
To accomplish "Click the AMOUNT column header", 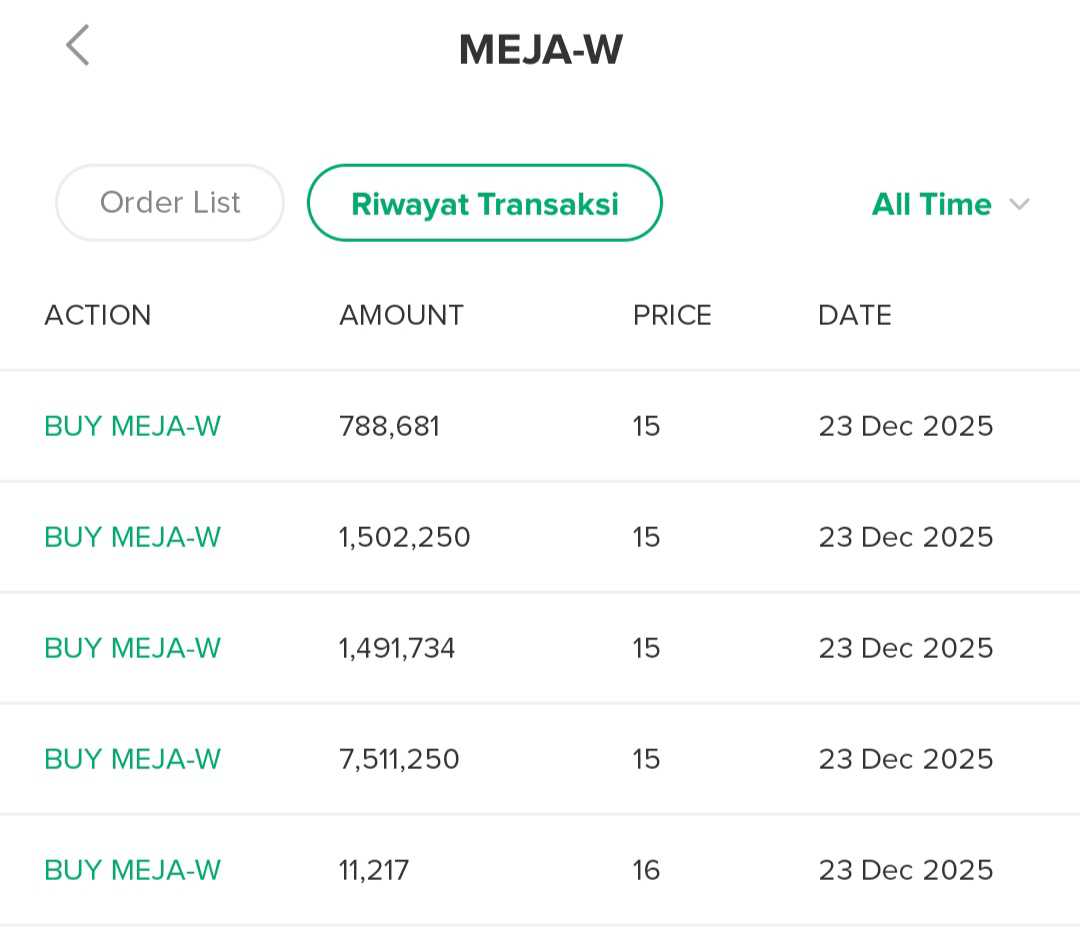I will pyautogui.click(x=401, y=316).
